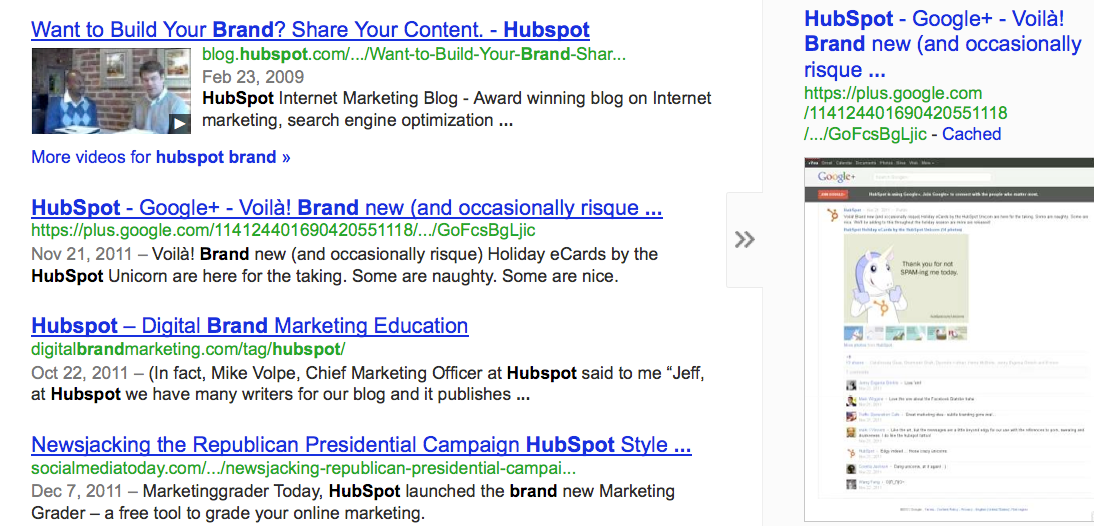Play the HubSpot video thumbnail
The height and width of the screenshot is (526, 1094).
point(110,91)
